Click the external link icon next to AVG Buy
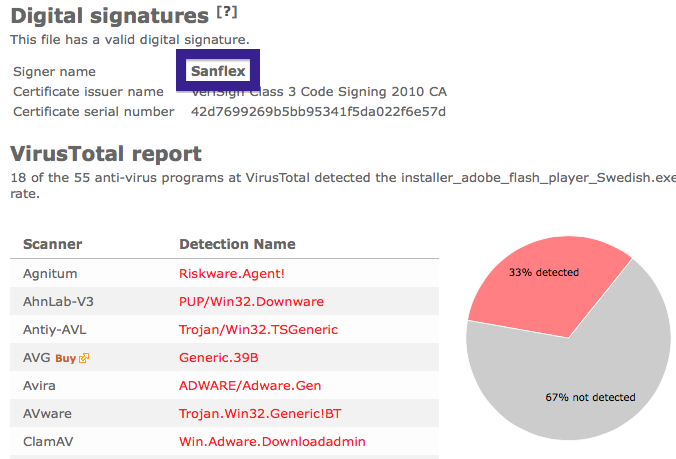The height and width of the screenshot is (459, 676). [x=84, y=358]
